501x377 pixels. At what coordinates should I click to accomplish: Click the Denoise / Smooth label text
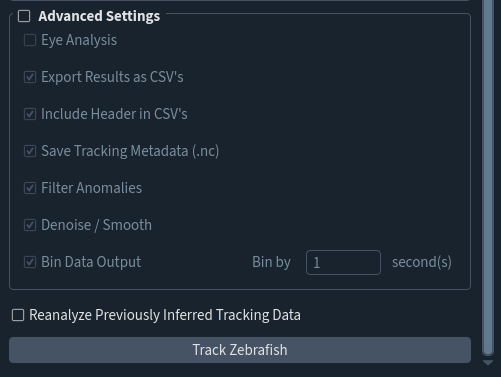point(96,225)
